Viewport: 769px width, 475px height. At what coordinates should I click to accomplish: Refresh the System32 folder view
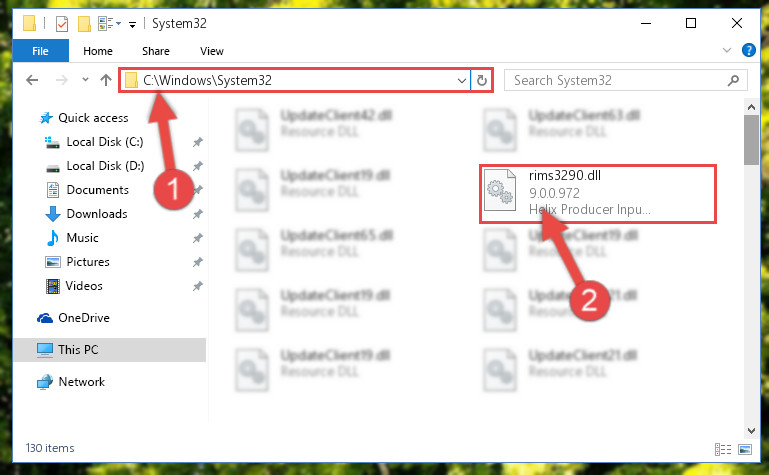[482, 80]
